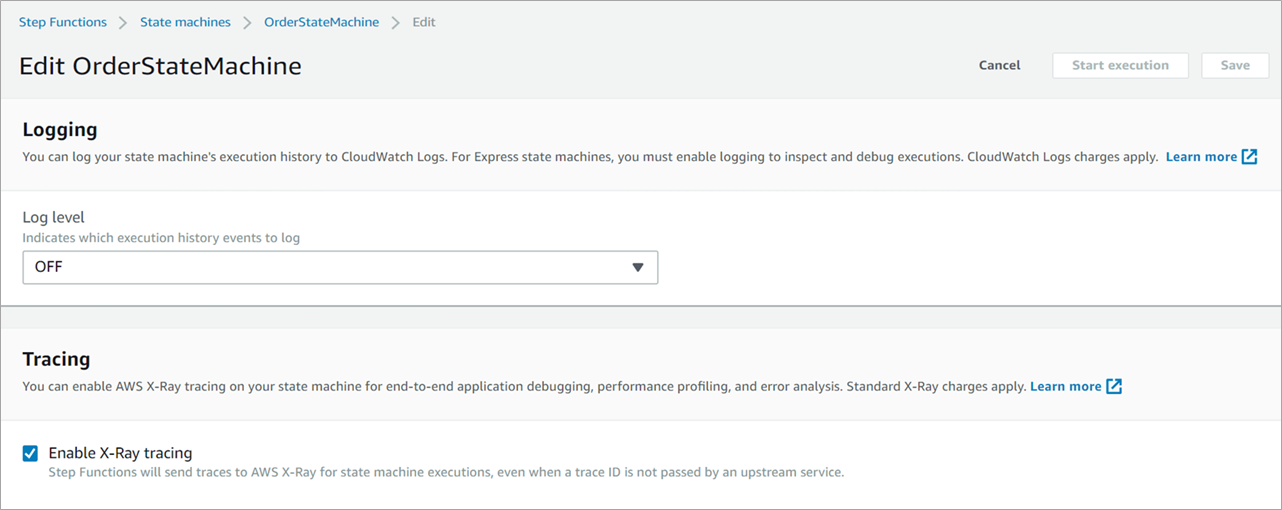
Task: Click the Start execution button
Action: pyautogui.click(x=1120, y=66)
